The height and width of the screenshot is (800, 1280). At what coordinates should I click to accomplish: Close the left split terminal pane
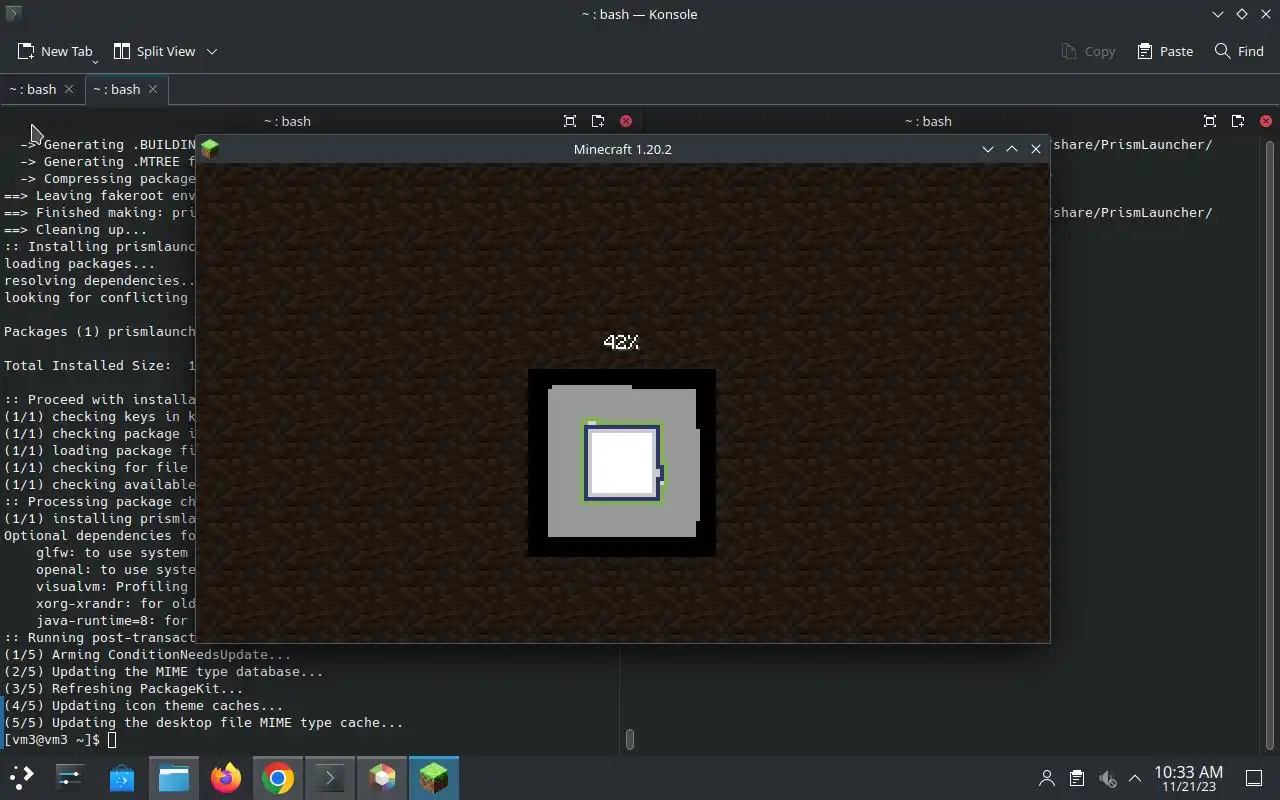[626, 121]
